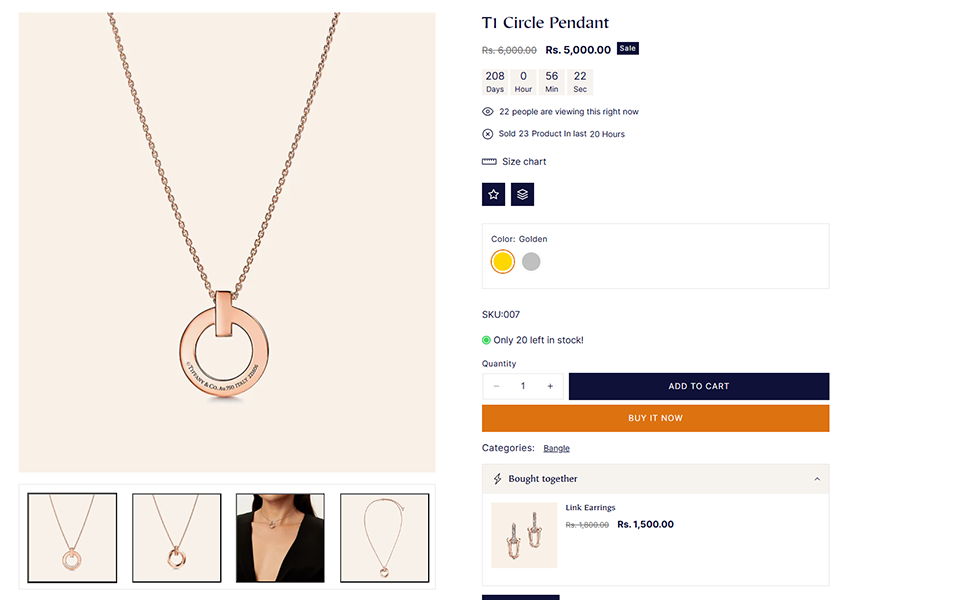Image resolution: width=965 pixels, height=600 pixels.
Task: Select the Golden color swatch
Action: [x=503, y=262]
